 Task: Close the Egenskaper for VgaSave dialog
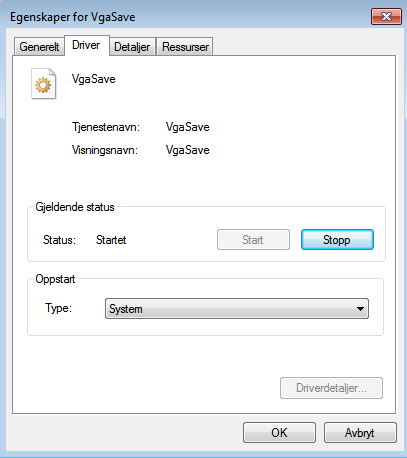pos(386,16)
